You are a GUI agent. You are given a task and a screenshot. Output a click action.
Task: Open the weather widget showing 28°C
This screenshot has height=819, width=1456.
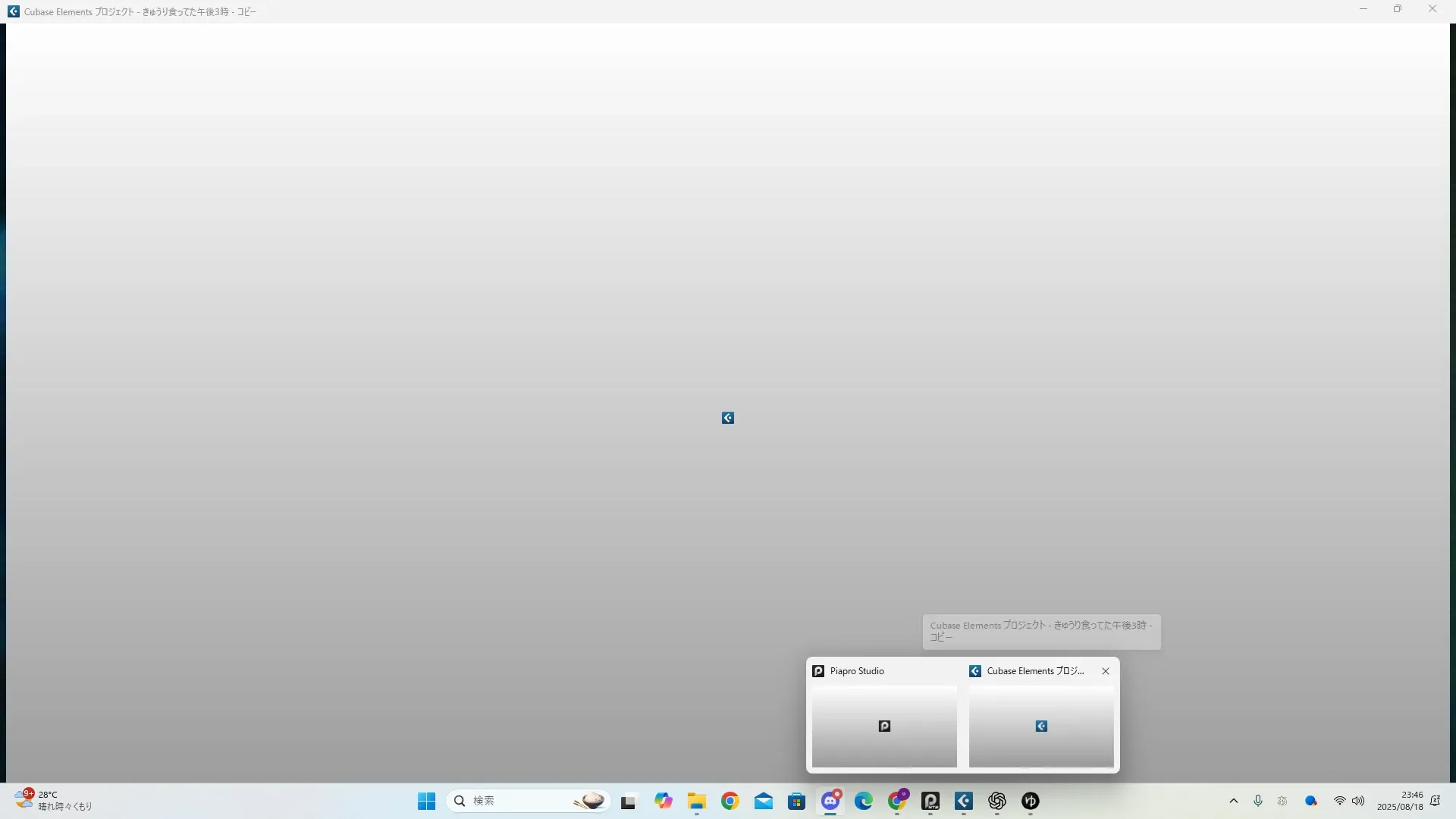point(53,800)
